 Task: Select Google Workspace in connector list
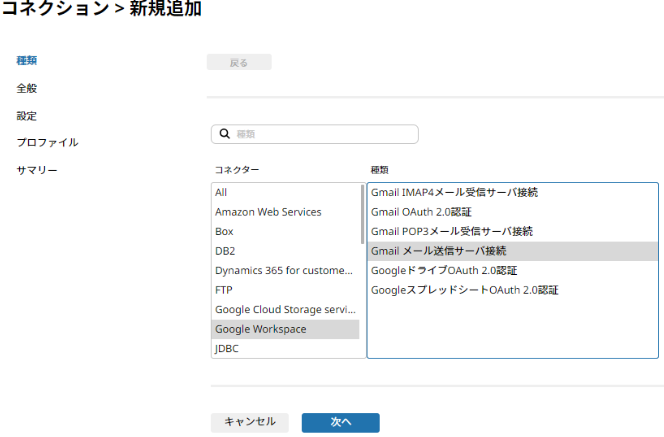coord(285,329)
